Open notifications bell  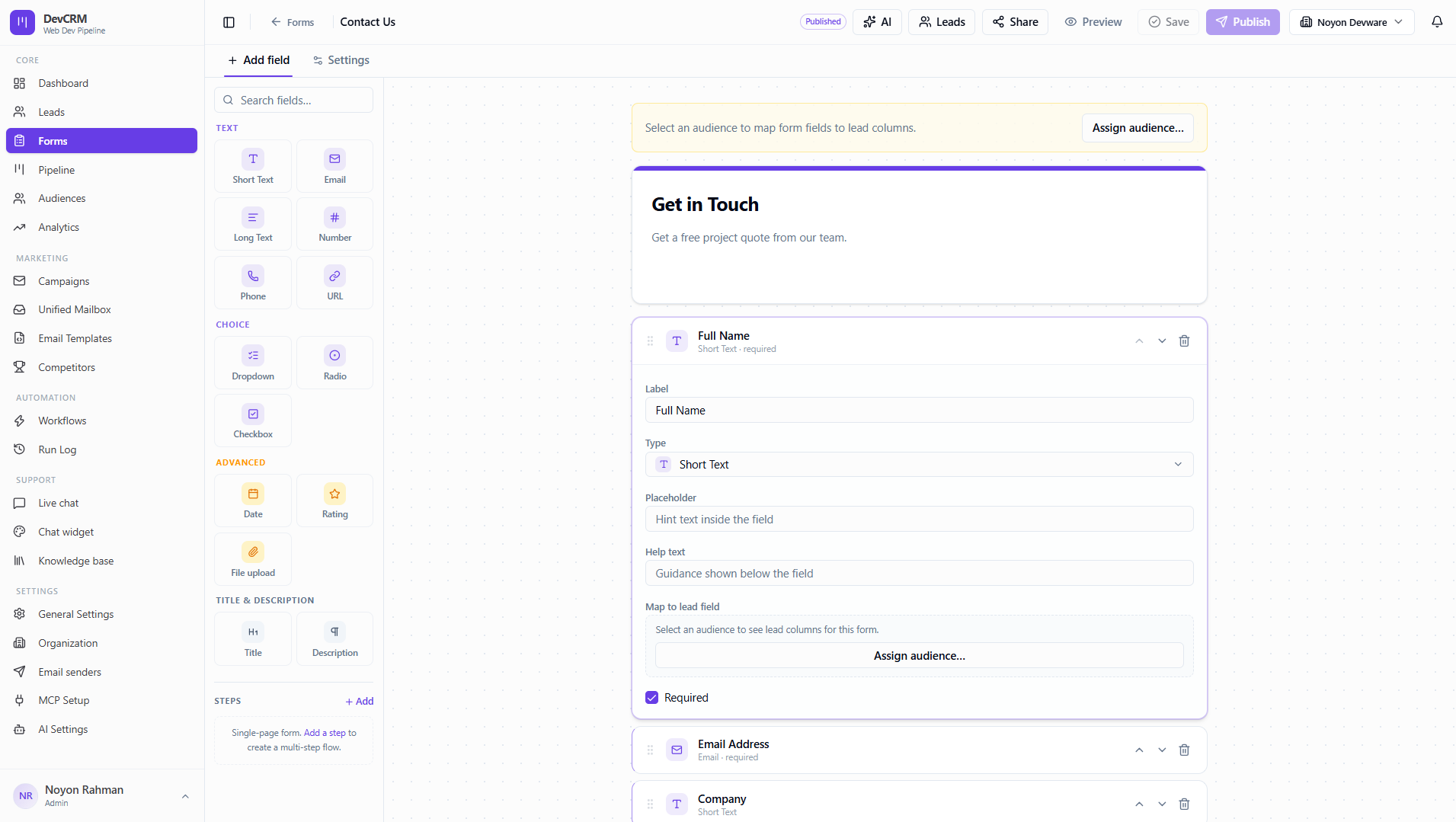coord(1437,22)
